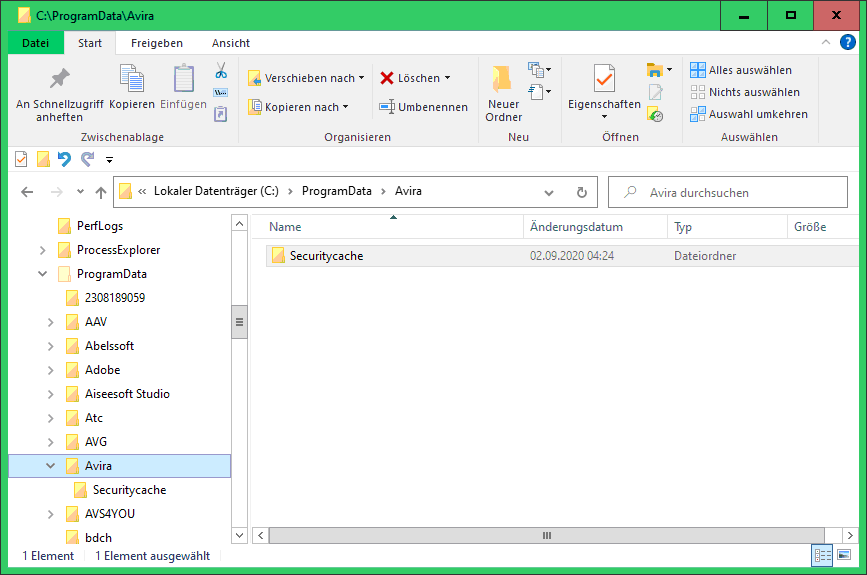Screen dimensions: 867x575
Task: Expand the Abelssoft tree node
Action: pyautogui.click(x=51, y=347)
